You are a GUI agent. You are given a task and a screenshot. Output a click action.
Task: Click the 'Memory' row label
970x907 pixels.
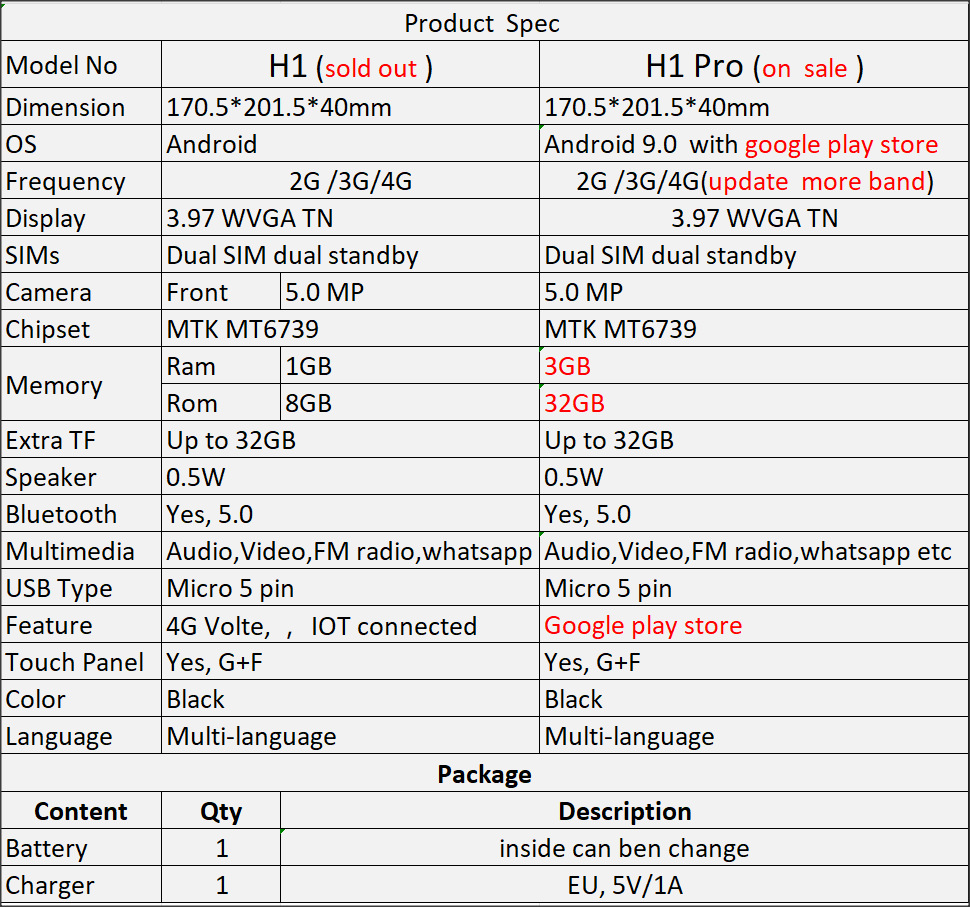81,384
